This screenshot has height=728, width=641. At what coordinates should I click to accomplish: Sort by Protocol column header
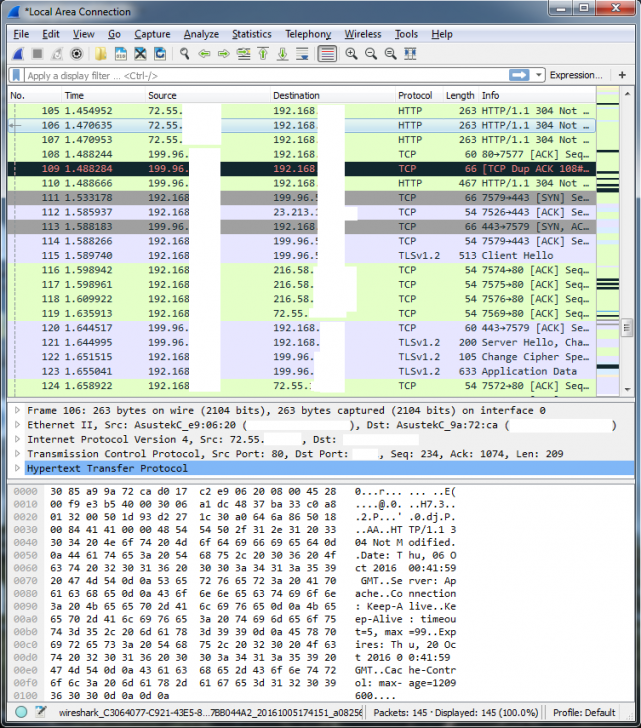coord(418,96)
